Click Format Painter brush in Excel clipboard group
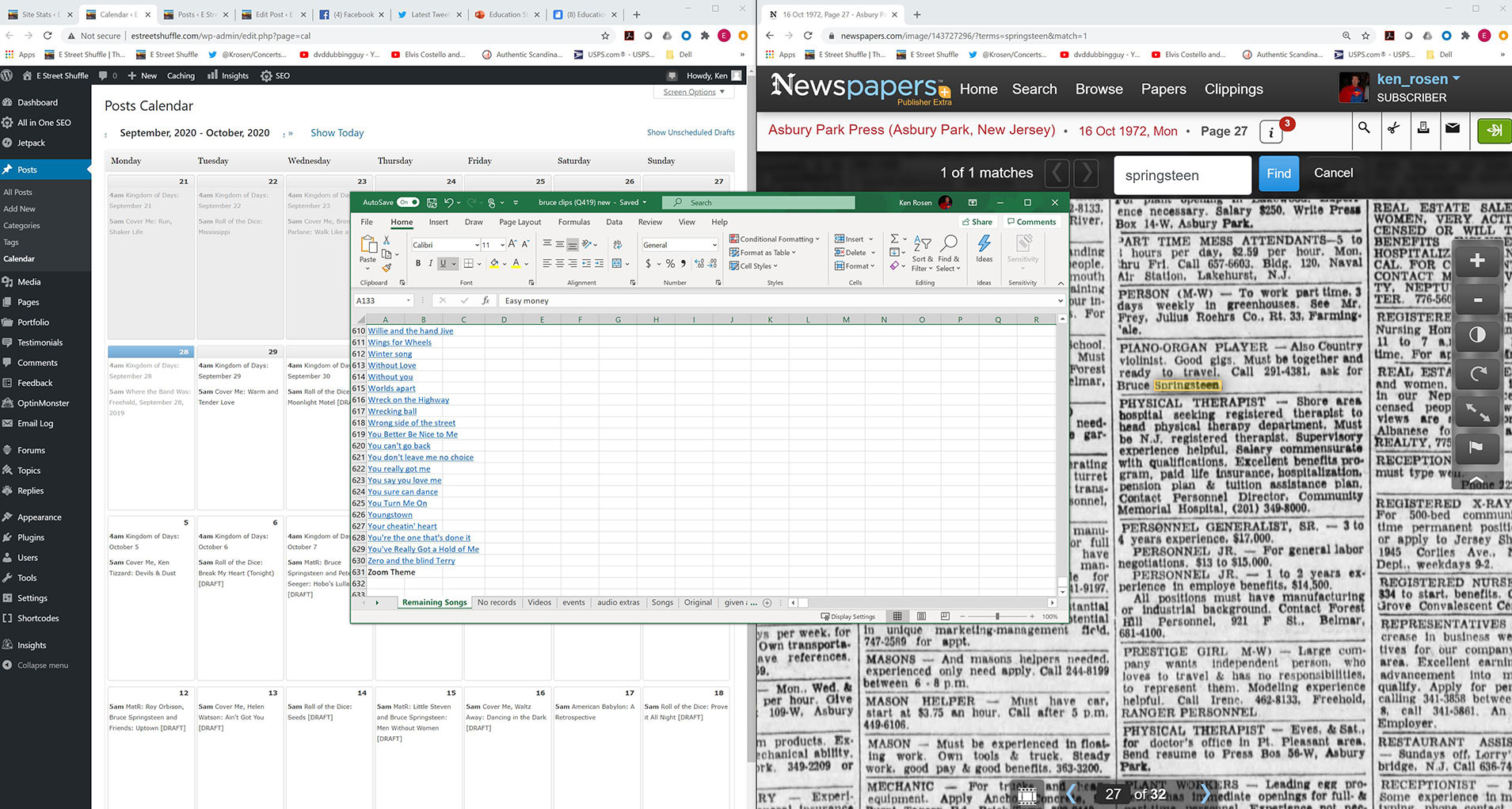This screenshot has width=1512, height=809. coord(387,268)
